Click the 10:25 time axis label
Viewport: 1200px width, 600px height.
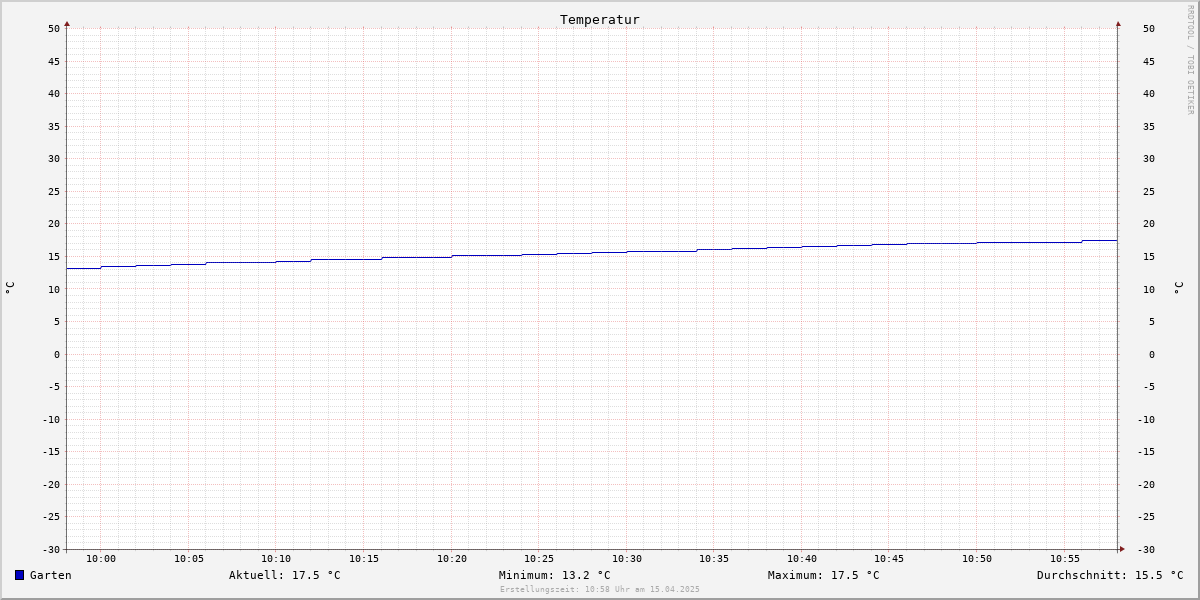coord(539,559)
